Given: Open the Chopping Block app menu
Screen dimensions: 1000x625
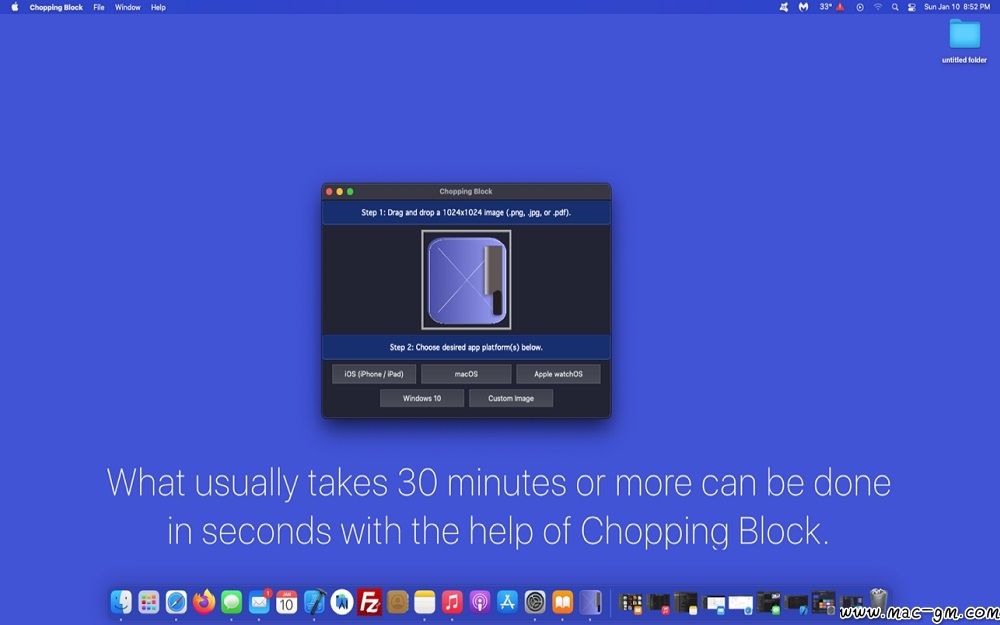Looking at the screenshot, I should tap(56, 8).
